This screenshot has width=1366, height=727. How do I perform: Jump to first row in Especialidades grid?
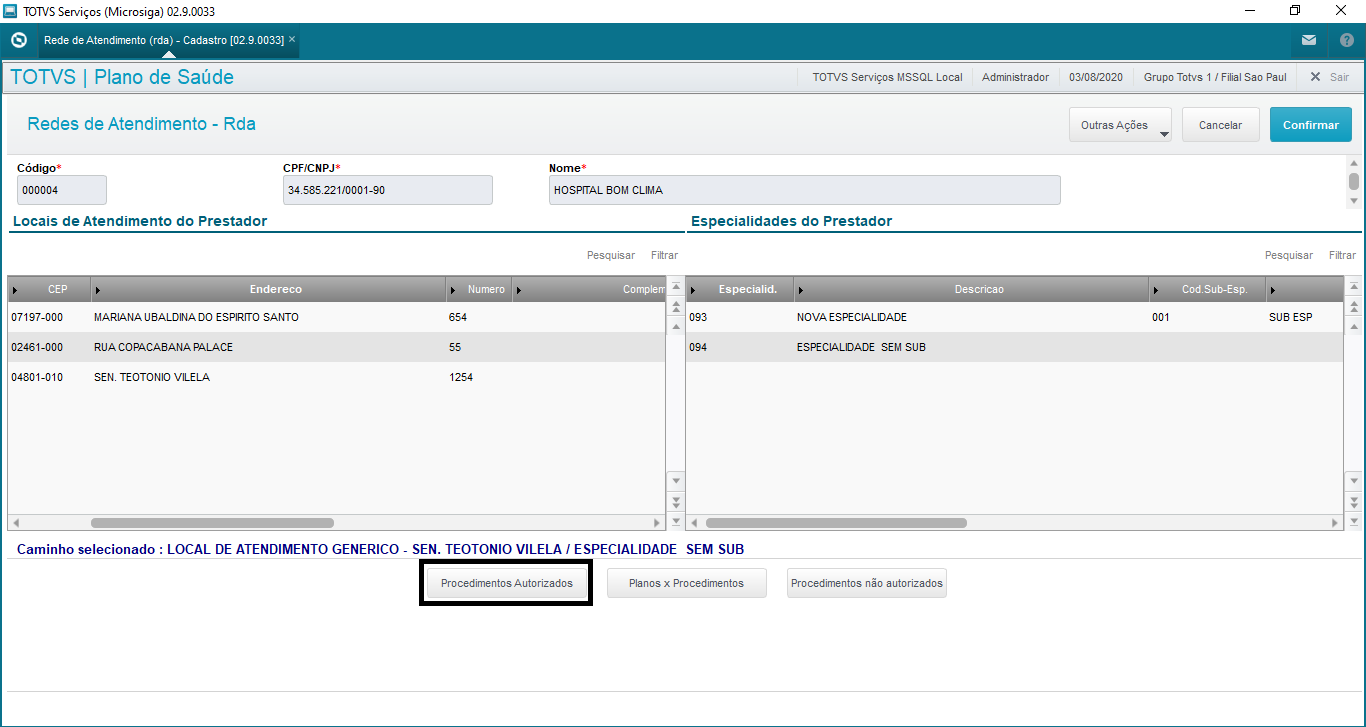1354,289
